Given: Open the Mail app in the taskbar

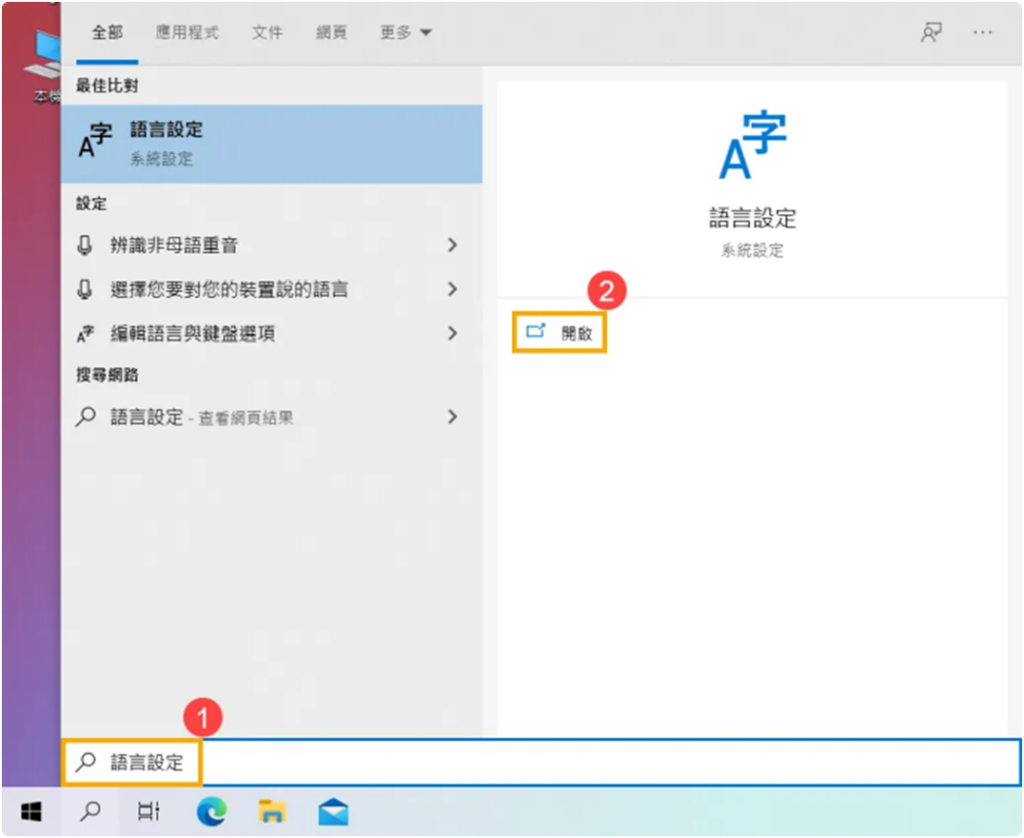Looking at the screenshot, I should coord(333,810).
